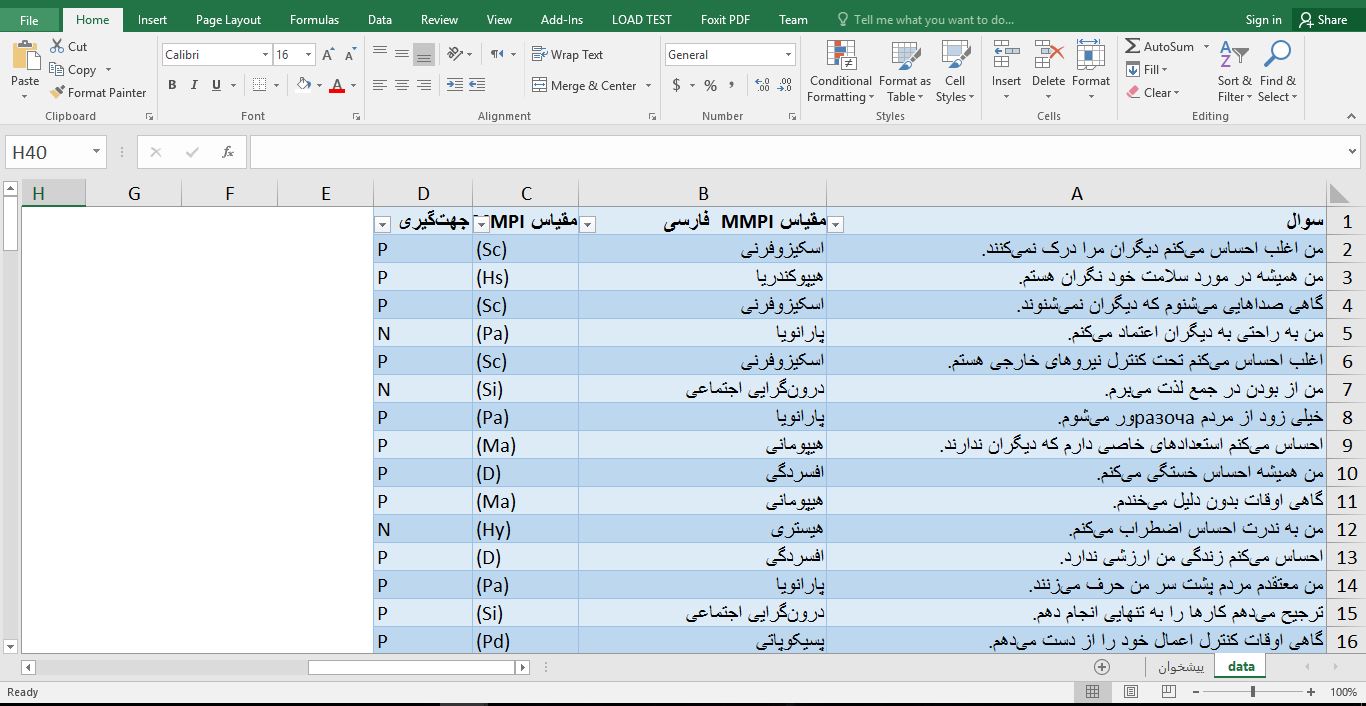Click Decrease Font Size icon
Screen dimensions: 1366x706
pos(349,55)
